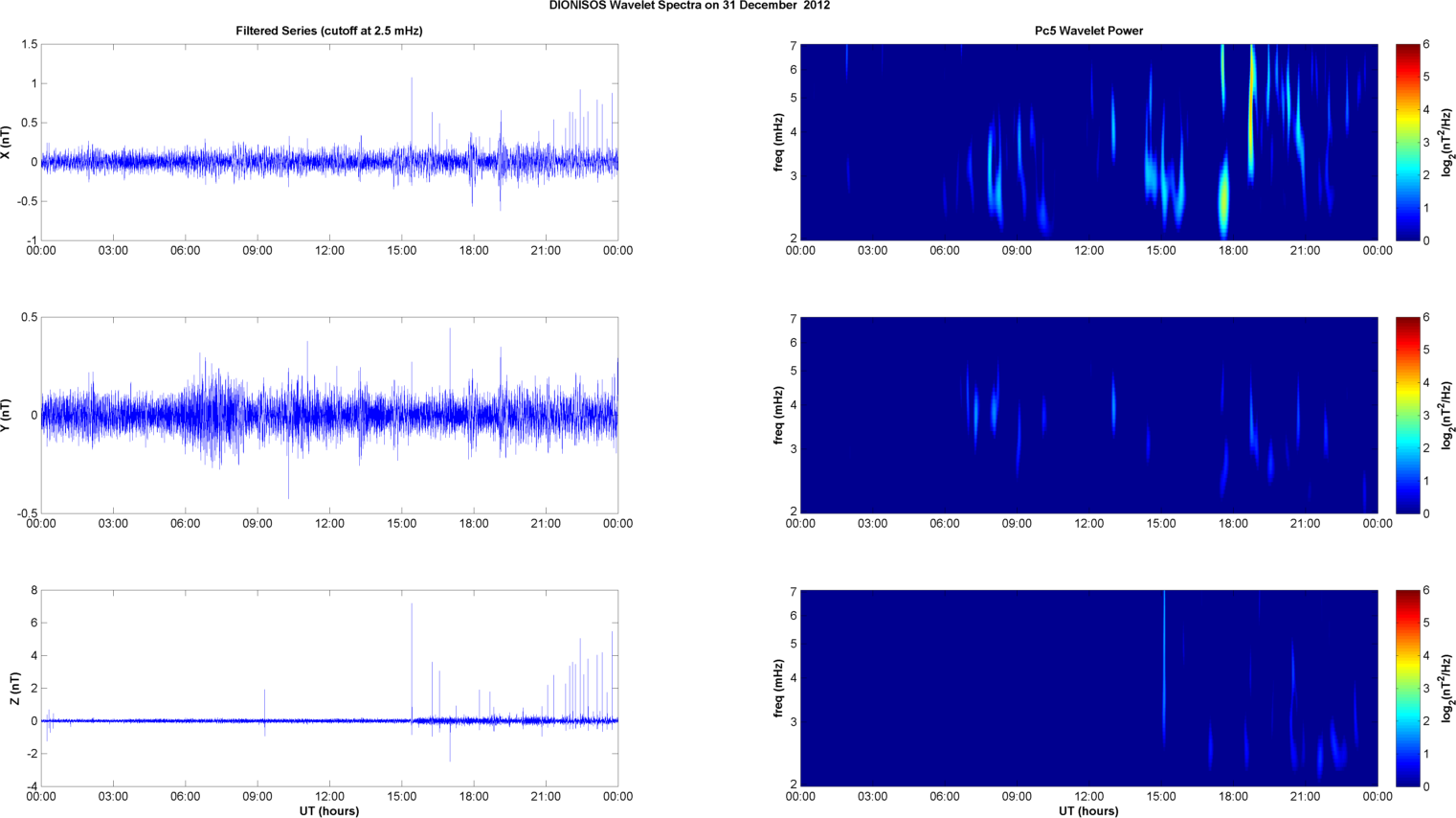Click the -4 tick on the Z (nT) axis
This screenshot has height=818, width=1456.
point(32,786)
